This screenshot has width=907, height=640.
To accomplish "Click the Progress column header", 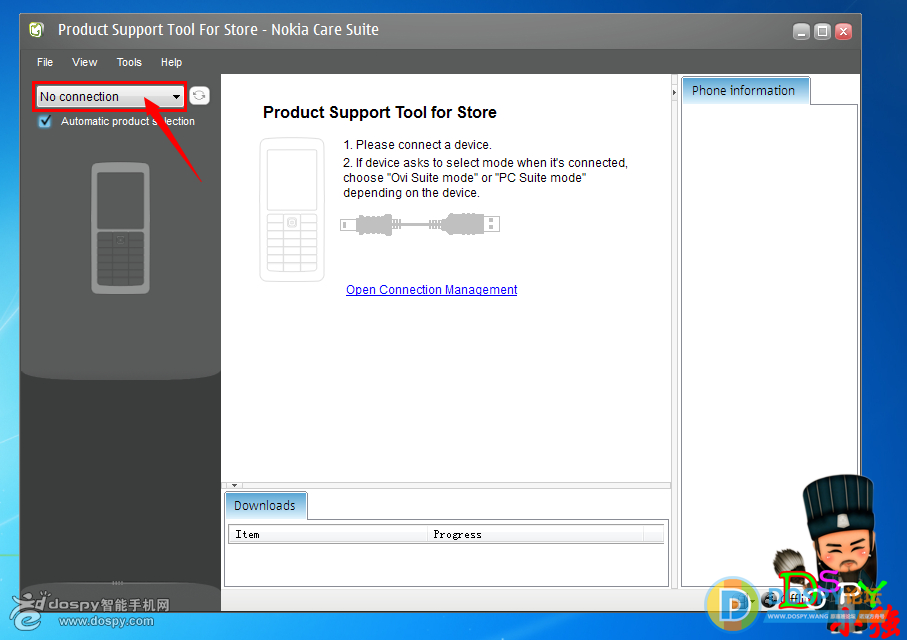I will coord(536,534).
